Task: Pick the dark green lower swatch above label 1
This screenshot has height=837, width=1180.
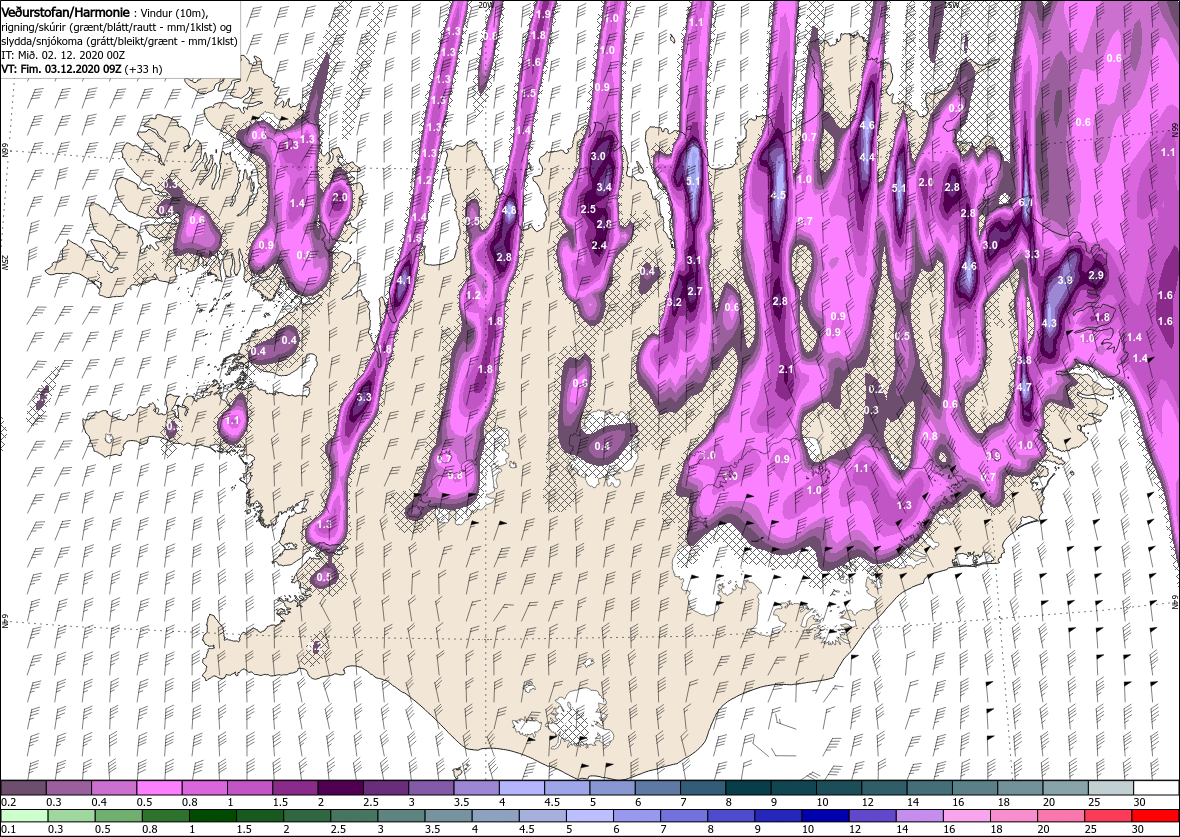Action: pos(213,817)
